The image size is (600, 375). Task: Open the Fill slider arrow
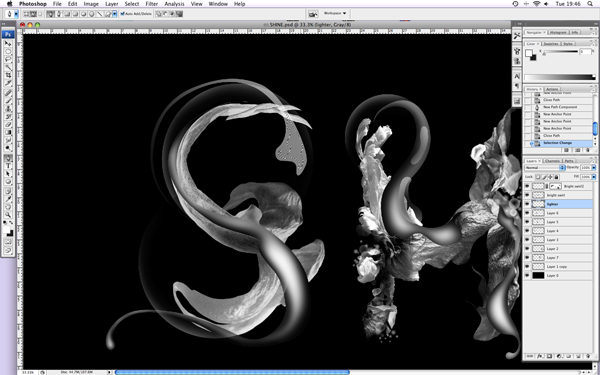point(594,177)
